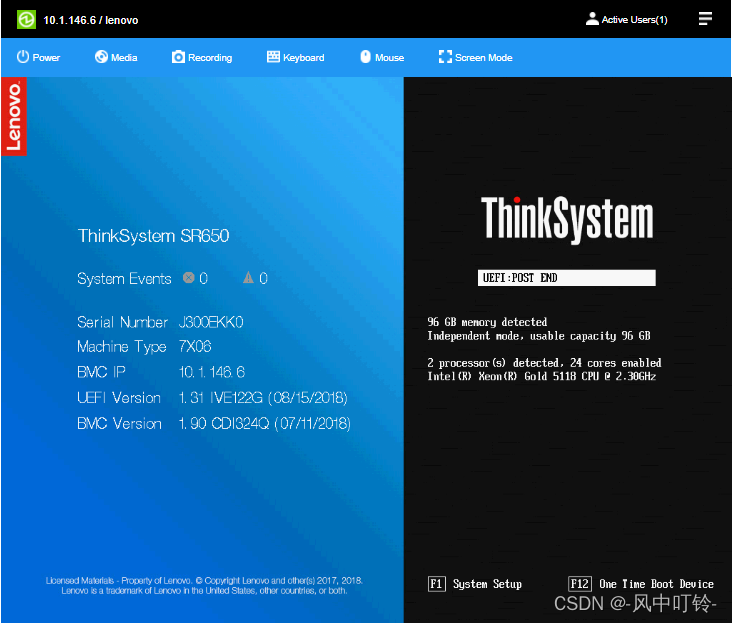This screenshot has width=733, height=623.
Task: Click BMC IP value 10.1.146.6
Action: pyautogui.click(x=212, y=372)
